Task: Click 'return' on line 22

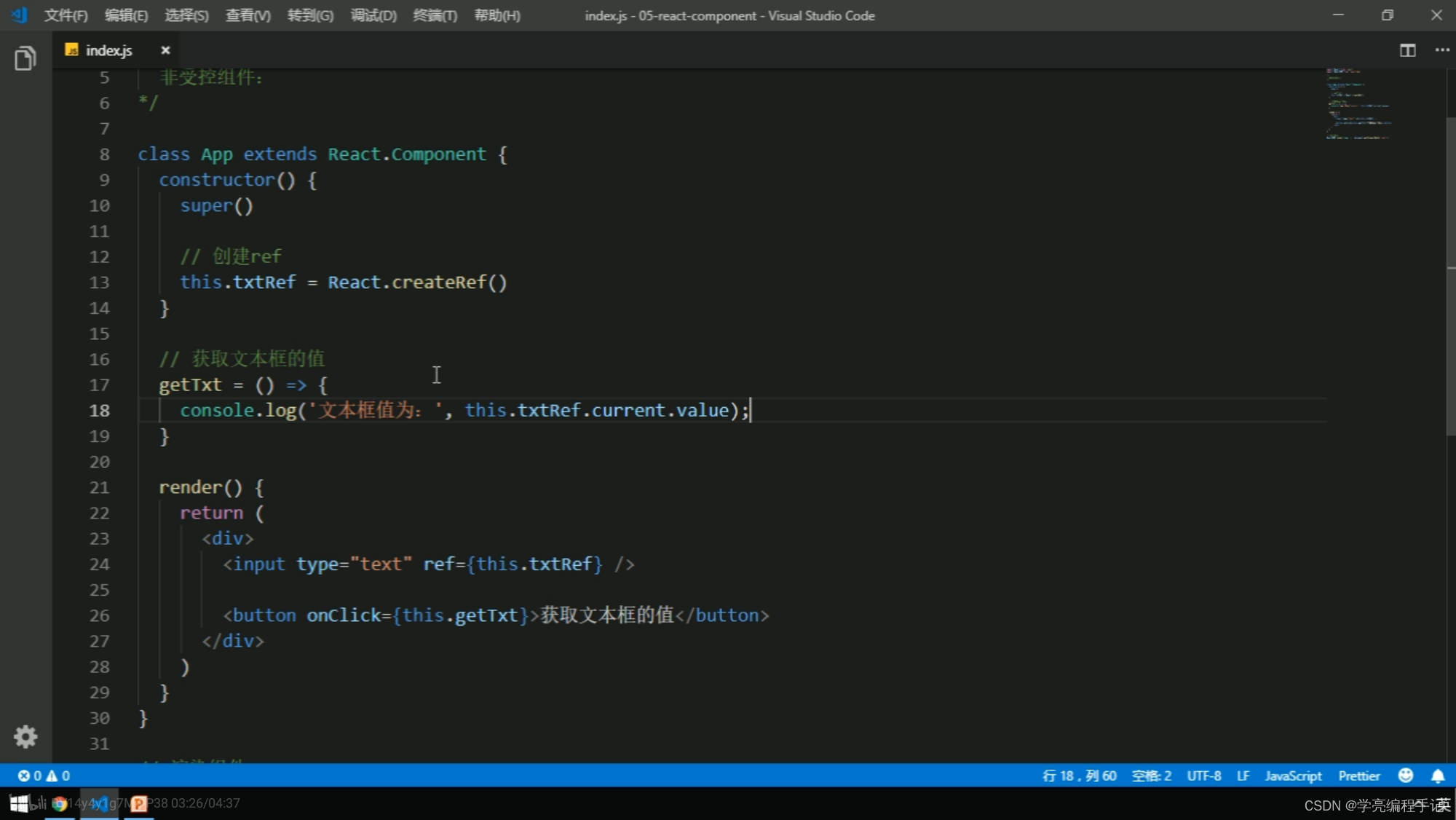Action: tap(211, 513)
